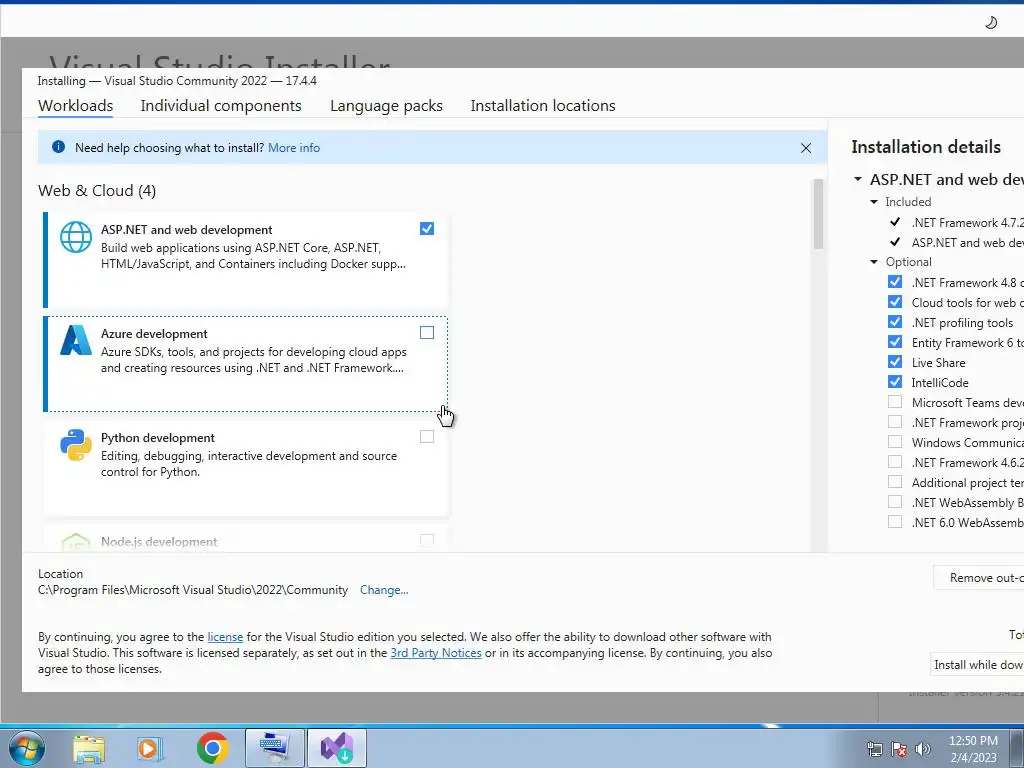Click the Show desktop strip
This screenshot has width=1024, height=768.
(x=1017, y=748)
